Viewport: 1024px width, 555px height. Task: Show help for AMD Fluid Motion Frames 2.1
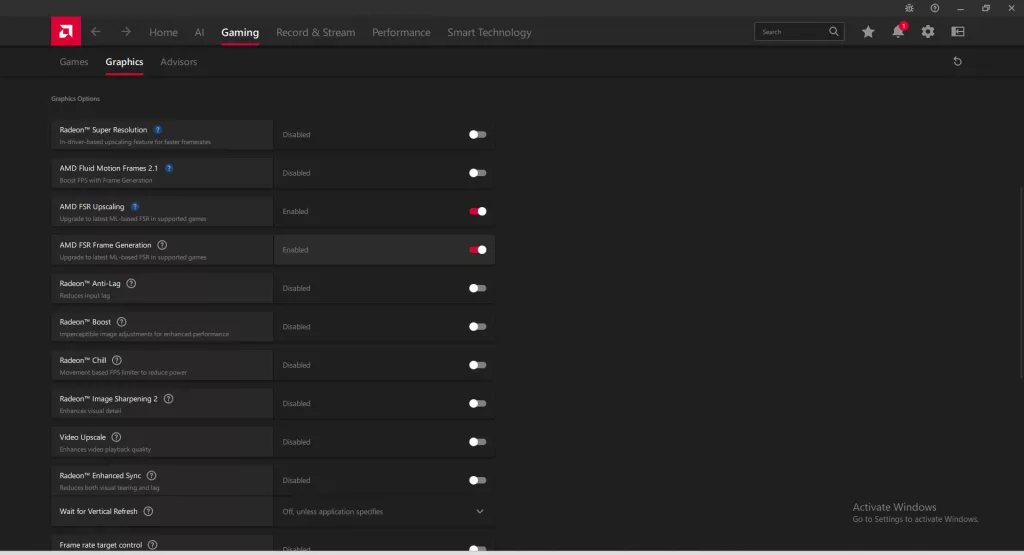[x=168, y=168]
